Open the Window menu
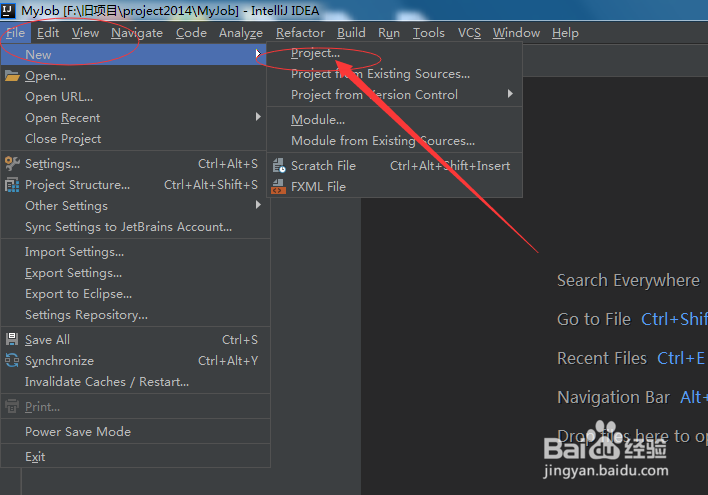708x495 pixels. tap(516, 33)
